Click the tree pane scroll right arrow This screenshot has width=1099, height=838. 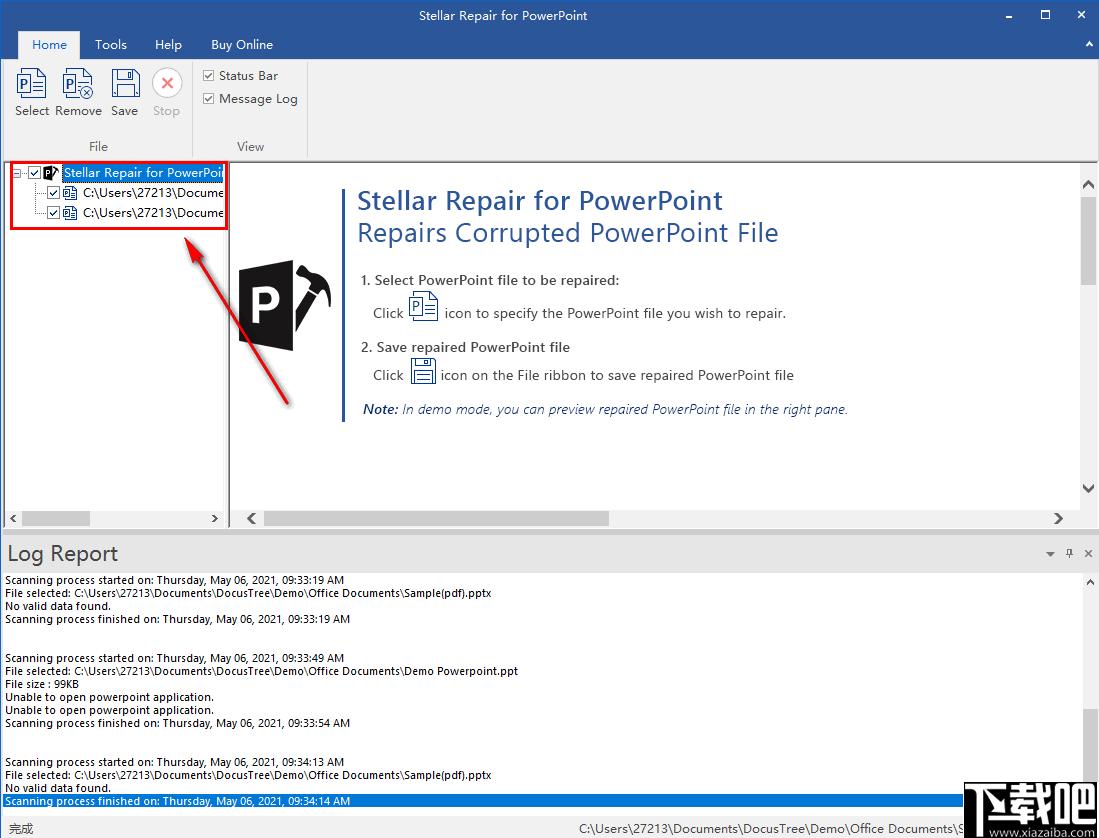click(x=214, y=518)
